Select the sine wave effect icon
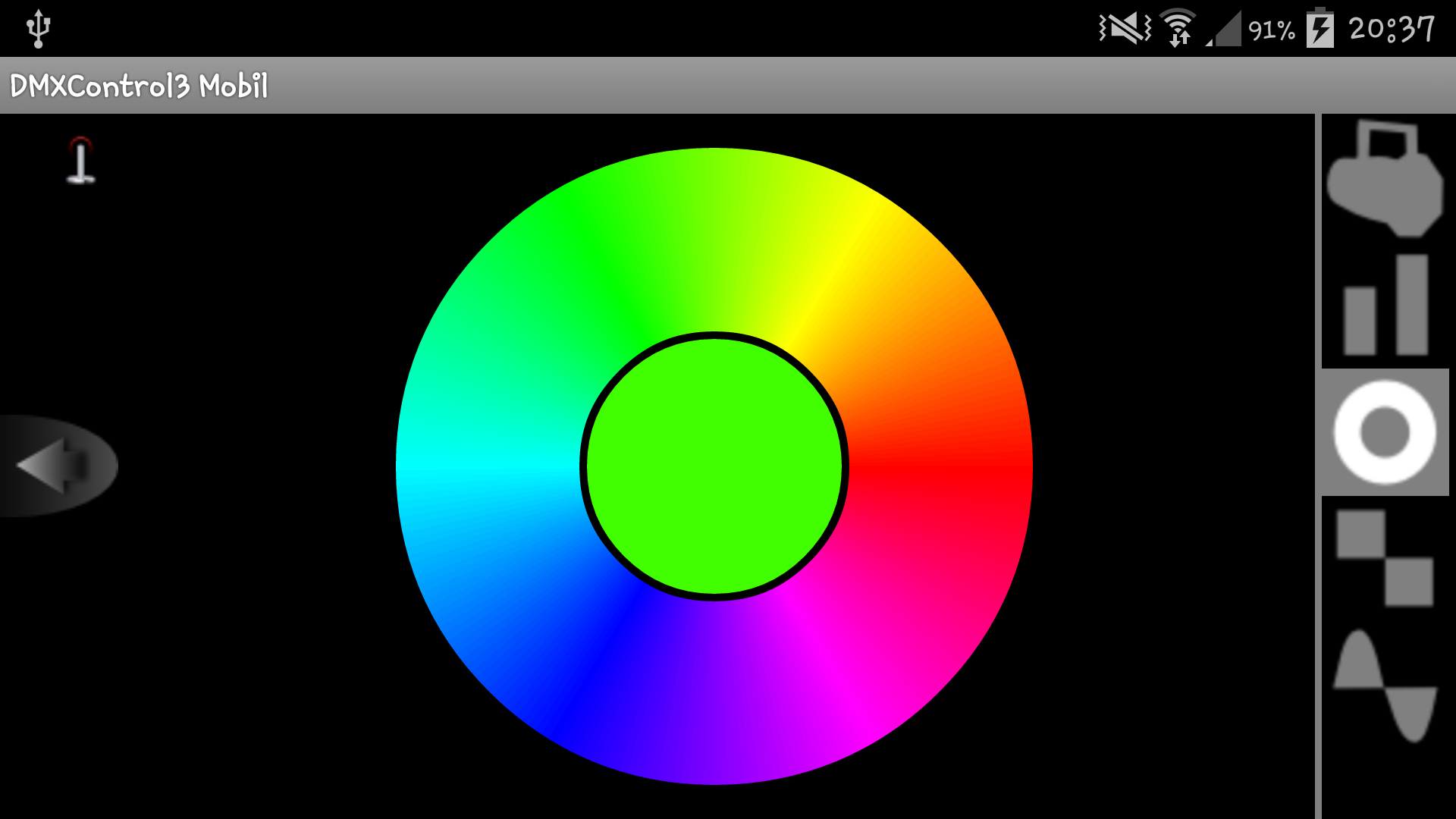Viewport: 1456px width, 819px height. pos(1385,685)
